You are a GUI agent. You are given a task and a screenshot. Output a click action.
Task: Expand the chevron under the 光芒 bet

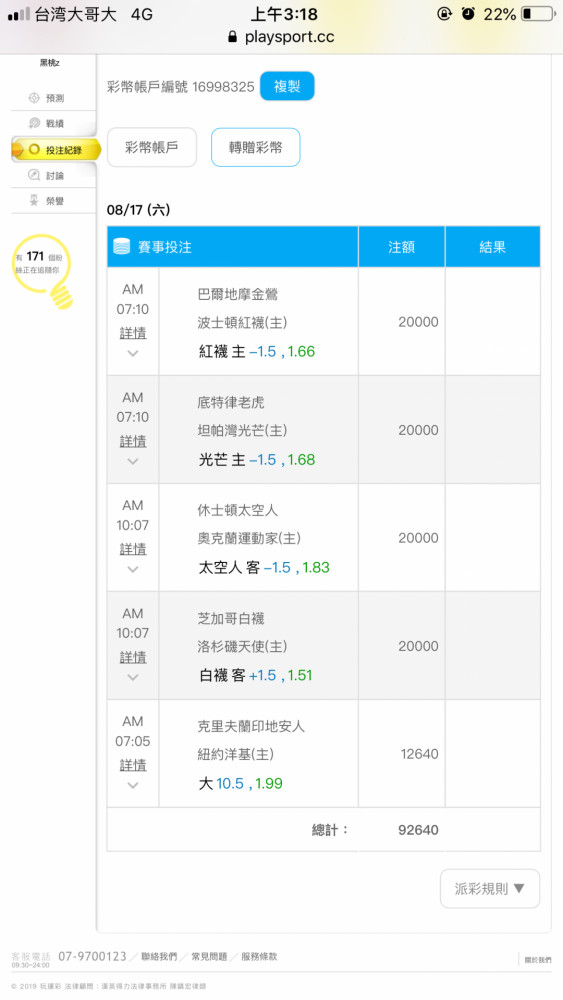tap(133, 461)
